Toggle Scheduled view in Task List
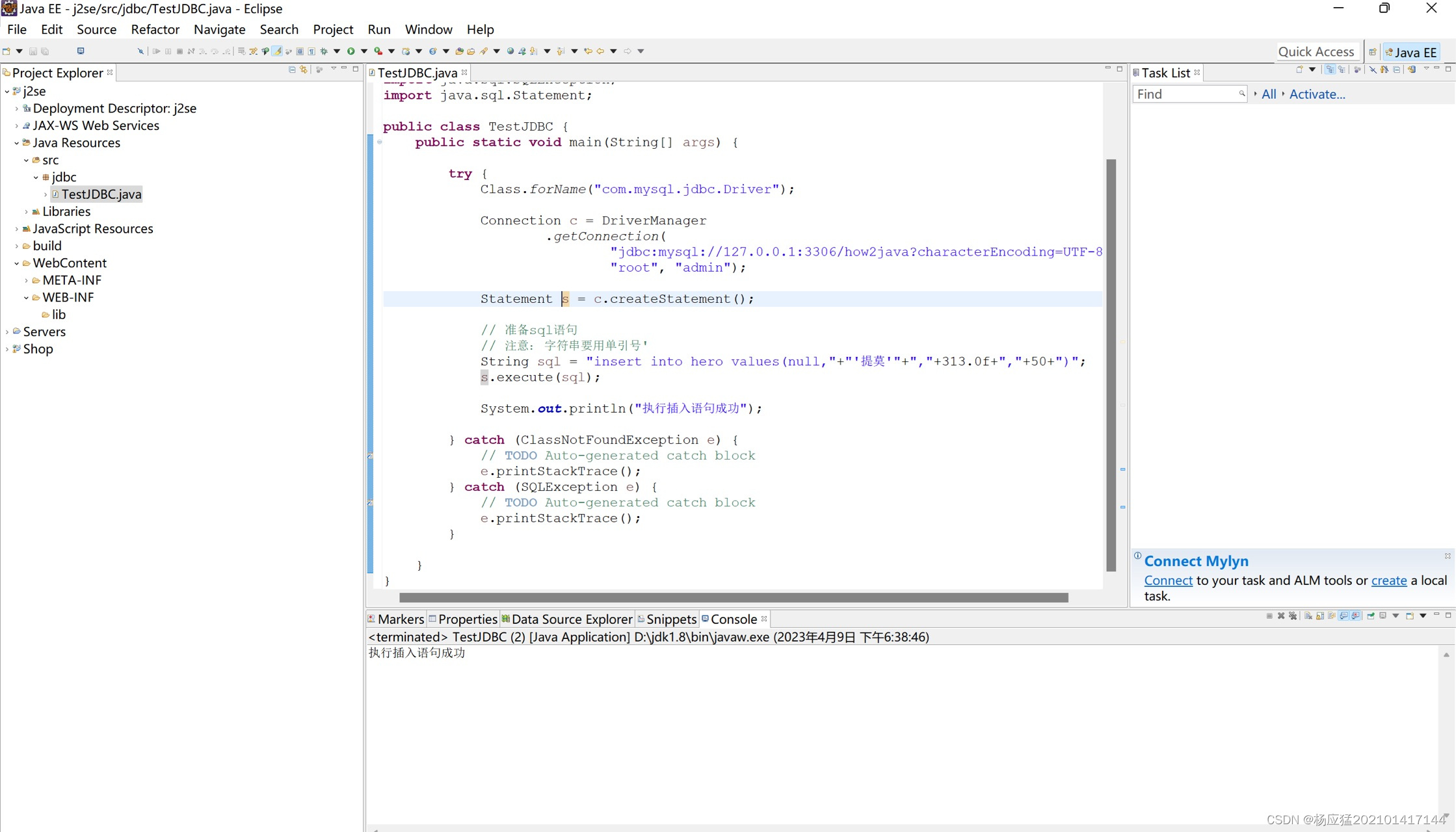The width and height of the screenshot is (1456, 832). [x=1342, y=70]
